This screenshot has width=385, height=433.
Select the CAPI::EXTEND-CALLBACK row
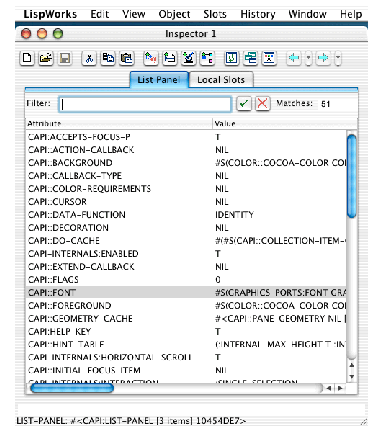(x=186, y=267)
